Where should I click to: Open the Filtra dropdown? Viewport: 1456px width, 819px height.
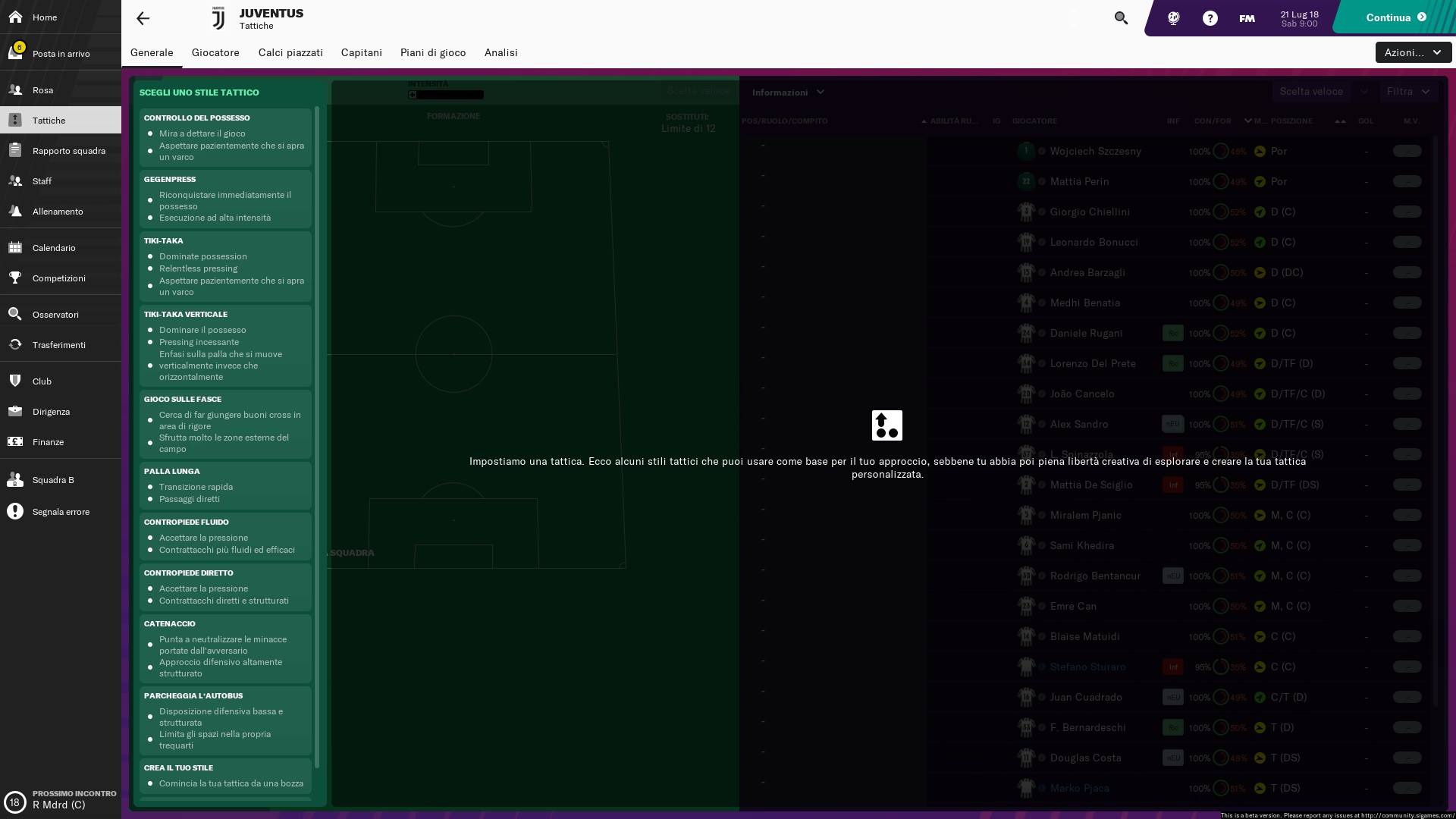pyautogui.click(x=1407, y=91)
